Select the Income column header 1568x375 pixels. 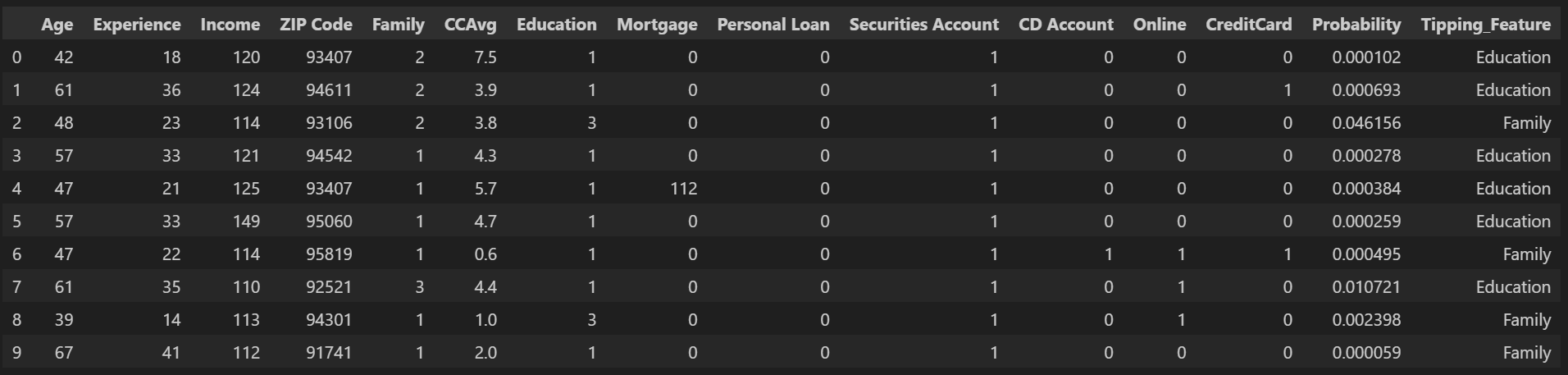[230, 25]
